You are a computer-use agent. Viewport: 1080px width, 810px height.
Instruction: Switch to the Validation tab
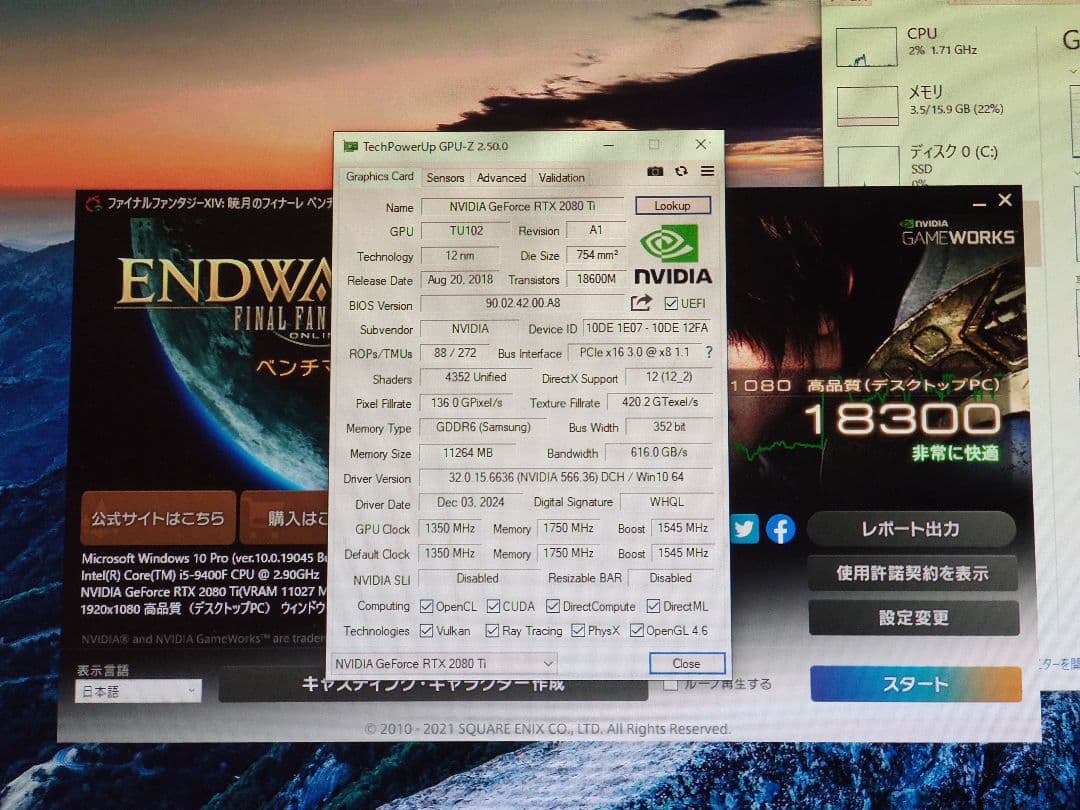coord(561,178)
